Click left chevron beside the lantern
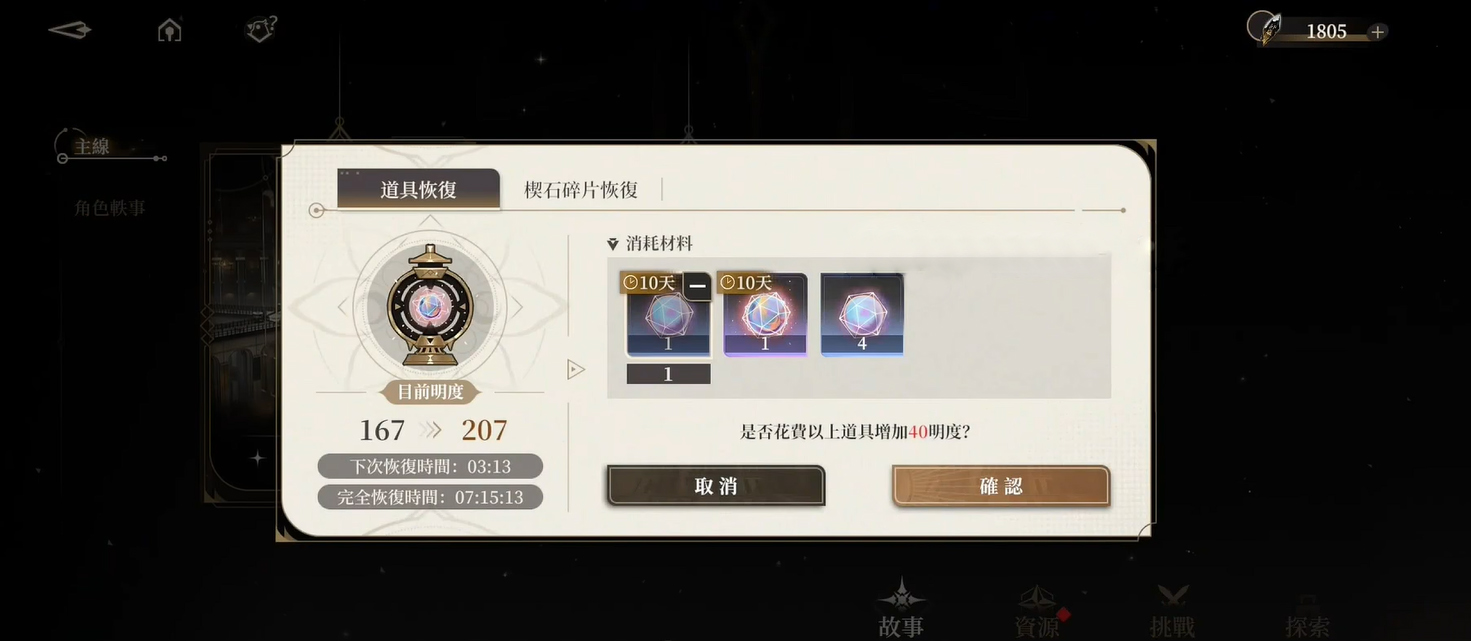 343,307
